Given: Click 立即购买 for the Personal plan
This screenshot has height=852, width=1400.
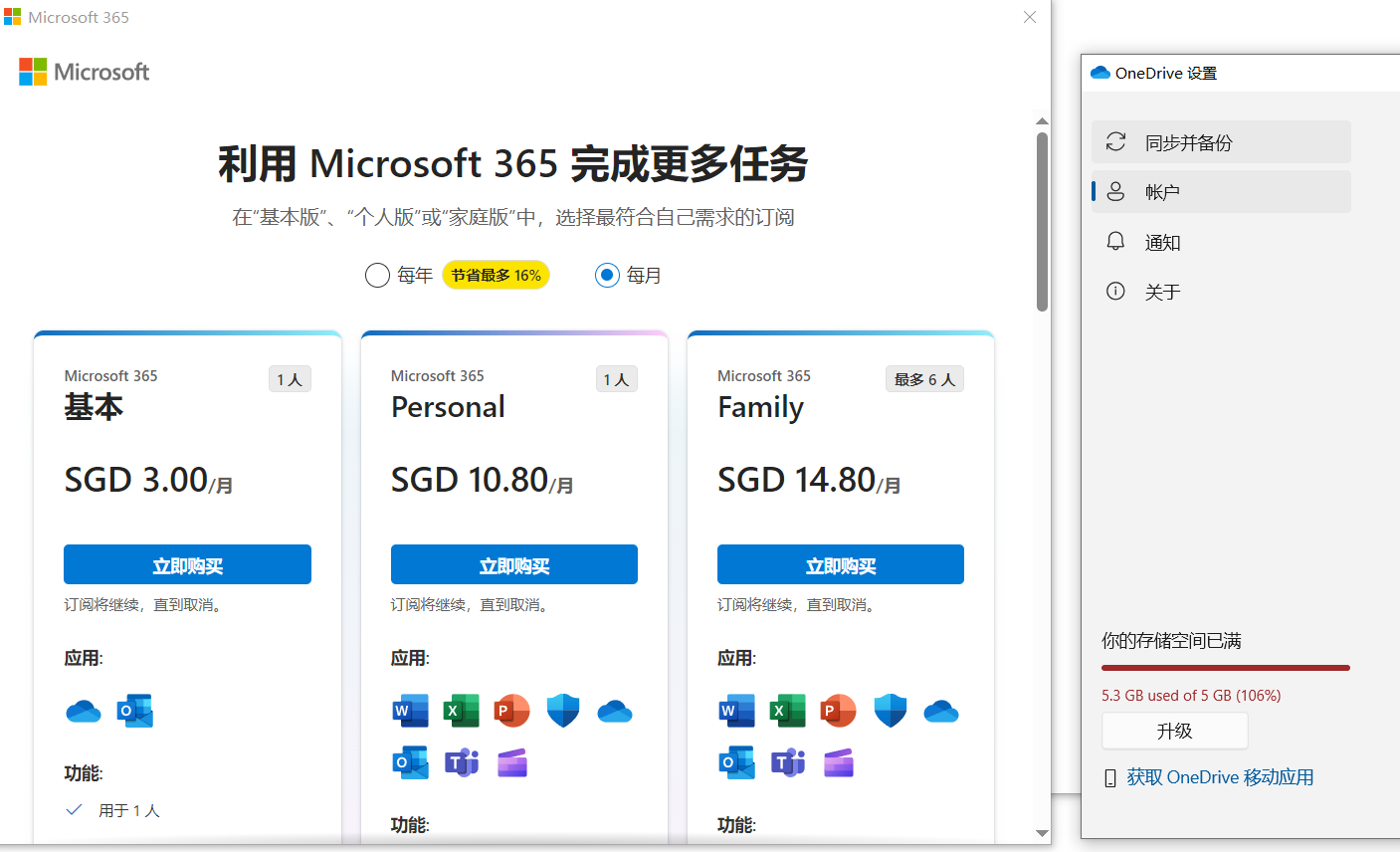Looking at the screenshot, I should (514, 564).
